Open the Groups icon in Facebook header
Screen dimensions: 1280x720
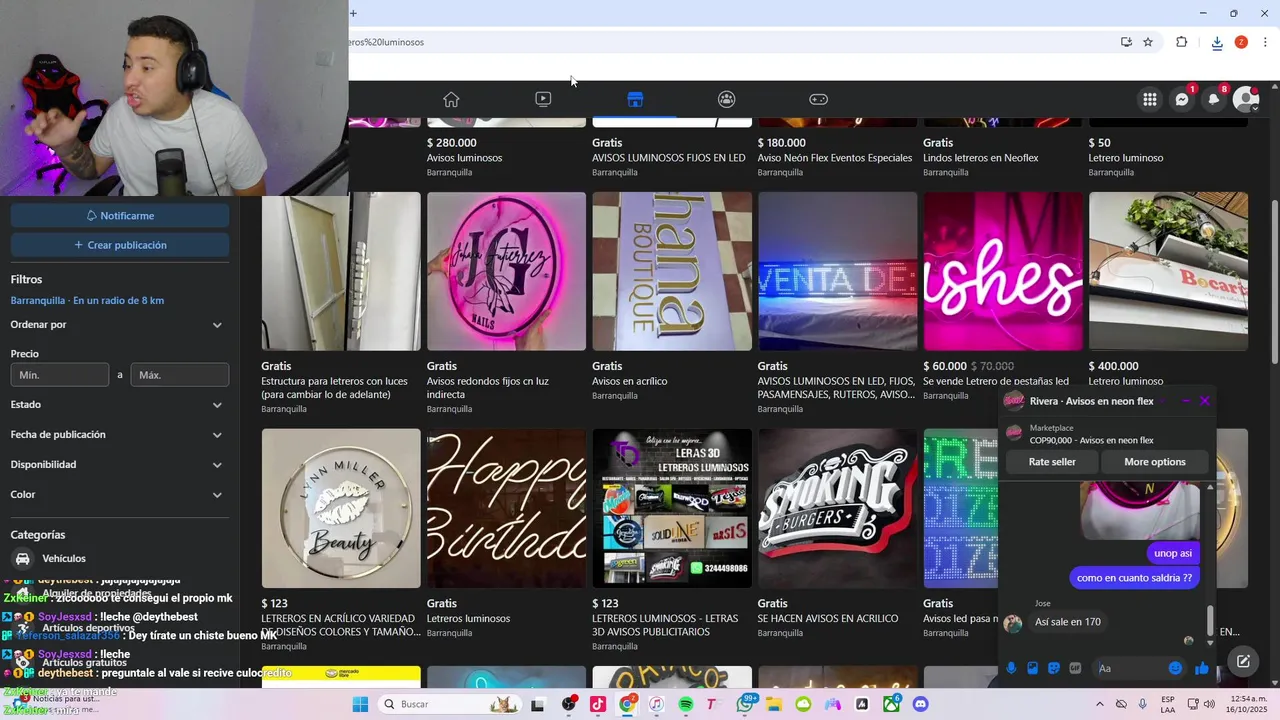(727, 99)
